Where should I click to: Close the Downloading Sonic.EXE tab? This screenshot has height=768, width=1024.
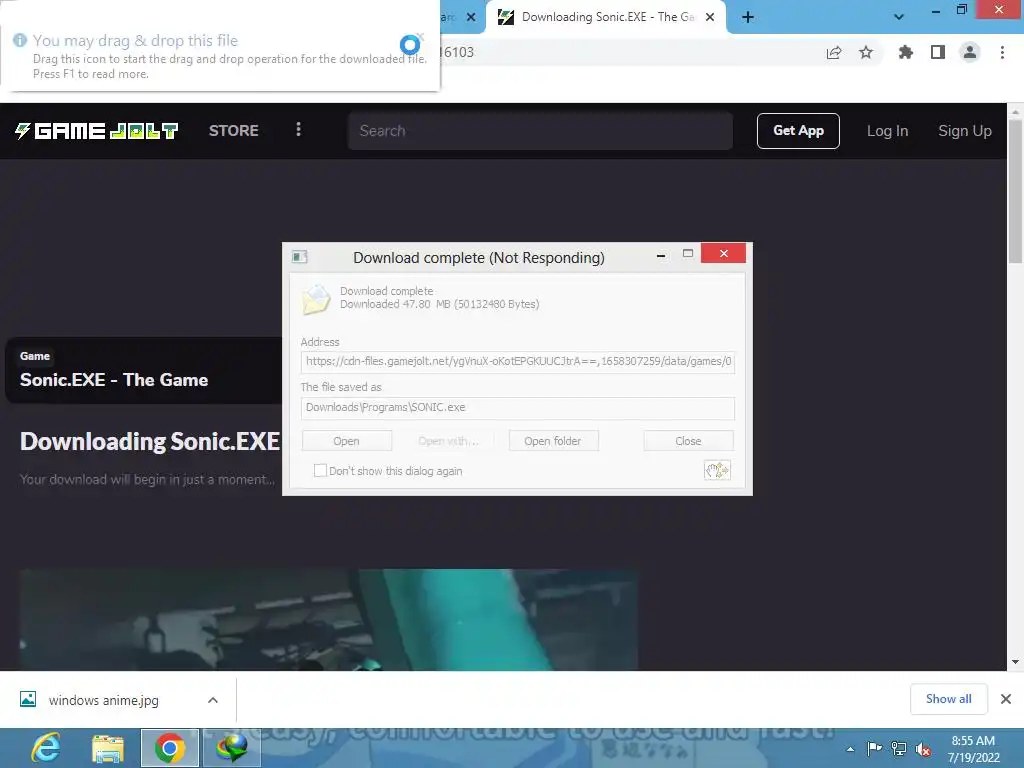(x=710, y=18)
